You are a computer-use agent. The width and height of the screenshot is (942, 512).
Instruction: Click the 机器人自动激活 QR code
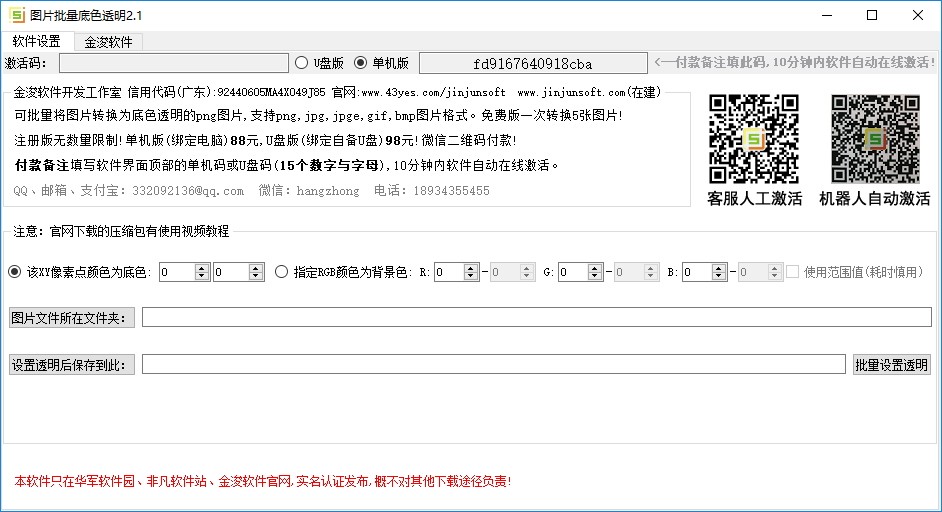pyautogui.click(x=875, y=139)
